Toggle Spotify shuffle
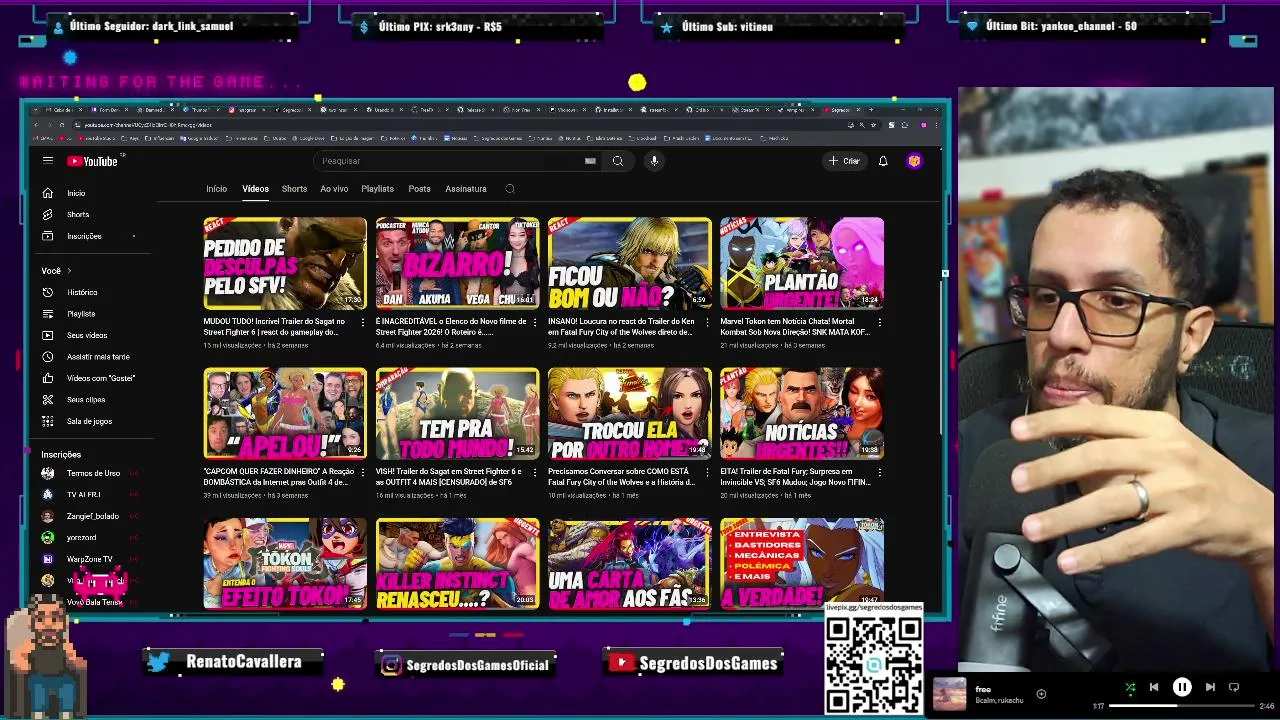 tap(1130, 687)
